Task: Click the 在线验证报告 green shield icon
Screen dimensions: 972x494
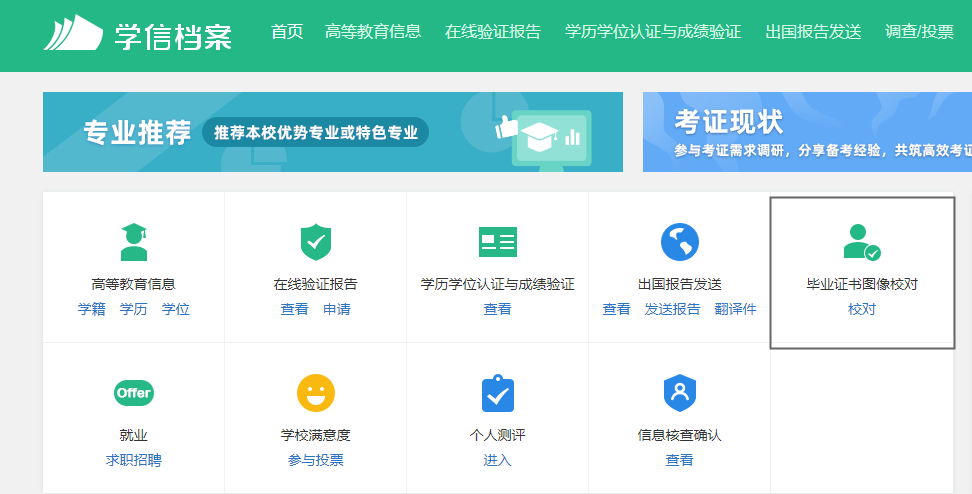Action: click(315, 242)
